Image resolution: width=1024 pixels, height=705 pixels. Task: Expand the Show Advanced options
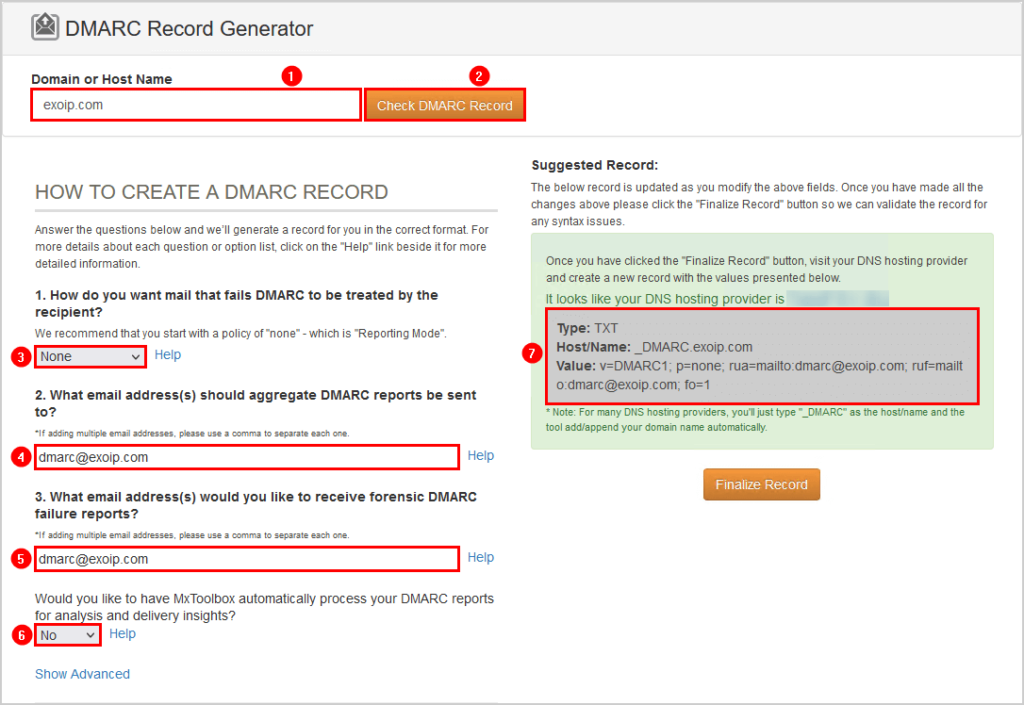click(x=82, y=674)
